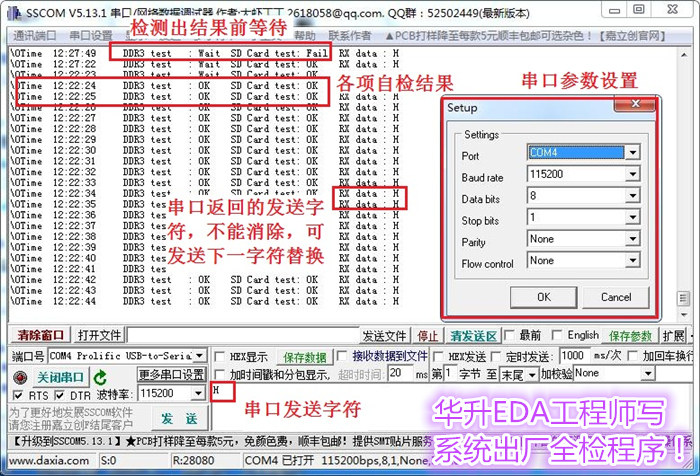The height and width of the screenshot is (476, 700).
Task: Enable HEX显示 checkbox
Action: [x=219, y=357]
